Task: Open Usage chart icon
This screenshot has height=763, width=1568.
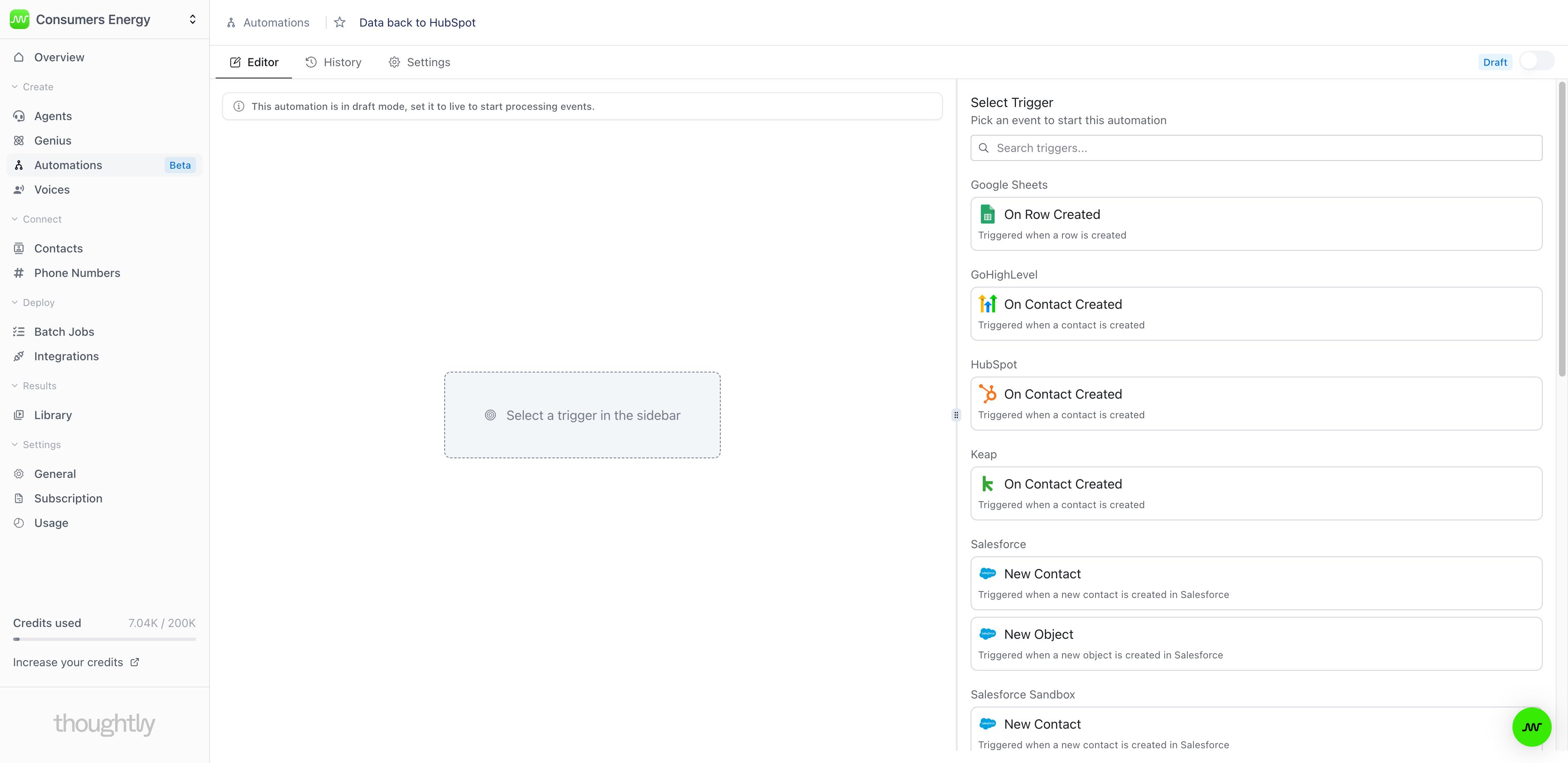Action: (19, 523)
